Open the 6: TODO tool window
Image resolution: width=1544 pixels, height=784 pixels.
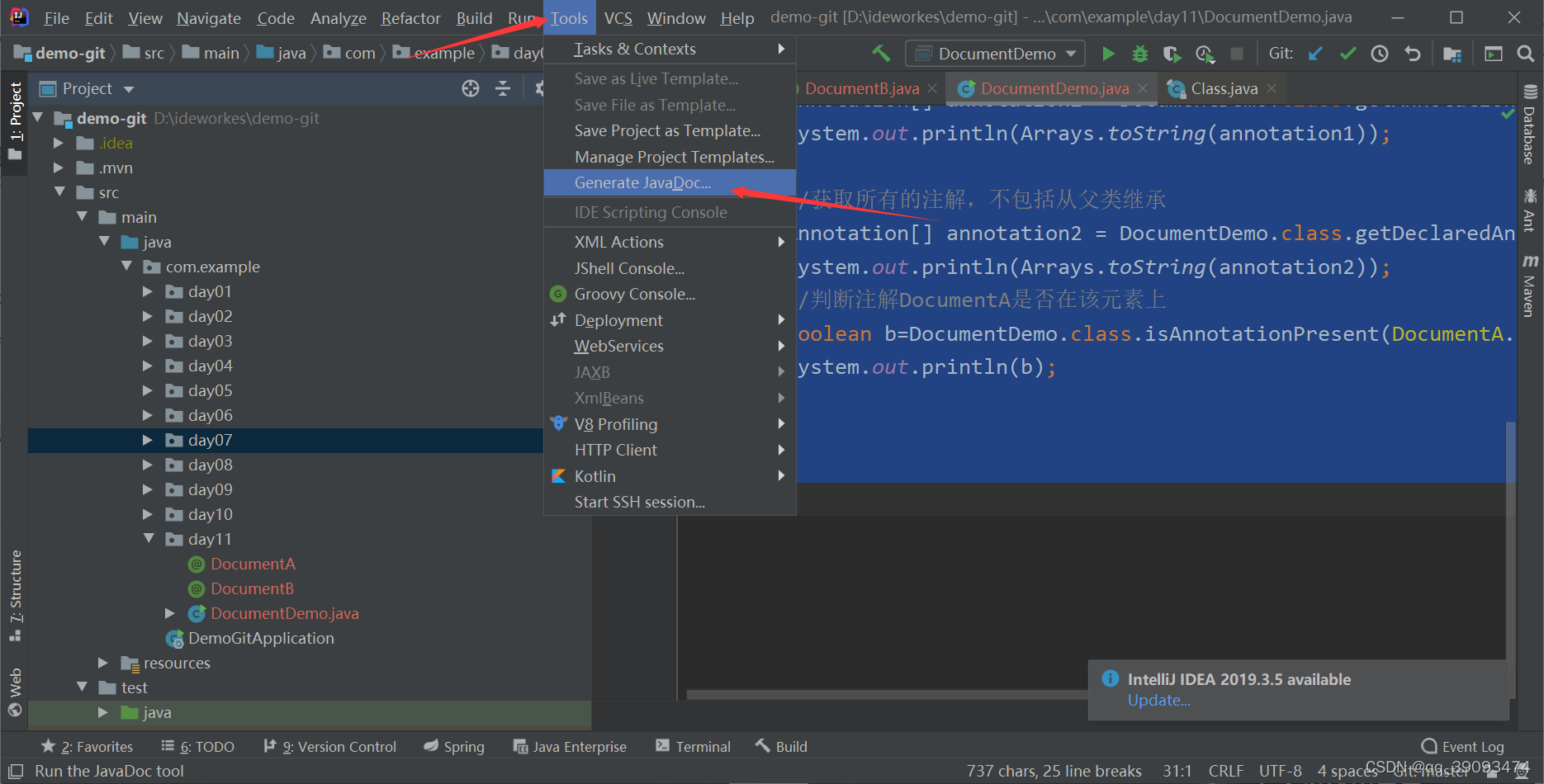[198, 747]
